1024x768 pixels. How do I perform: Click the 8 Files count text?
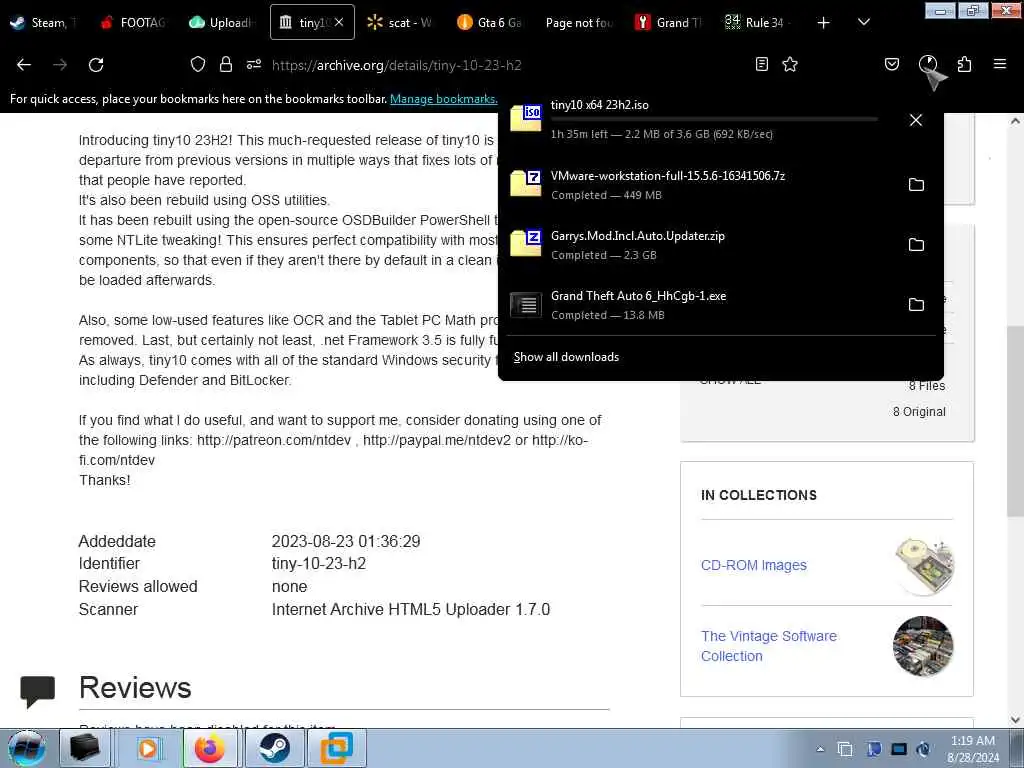927,386
